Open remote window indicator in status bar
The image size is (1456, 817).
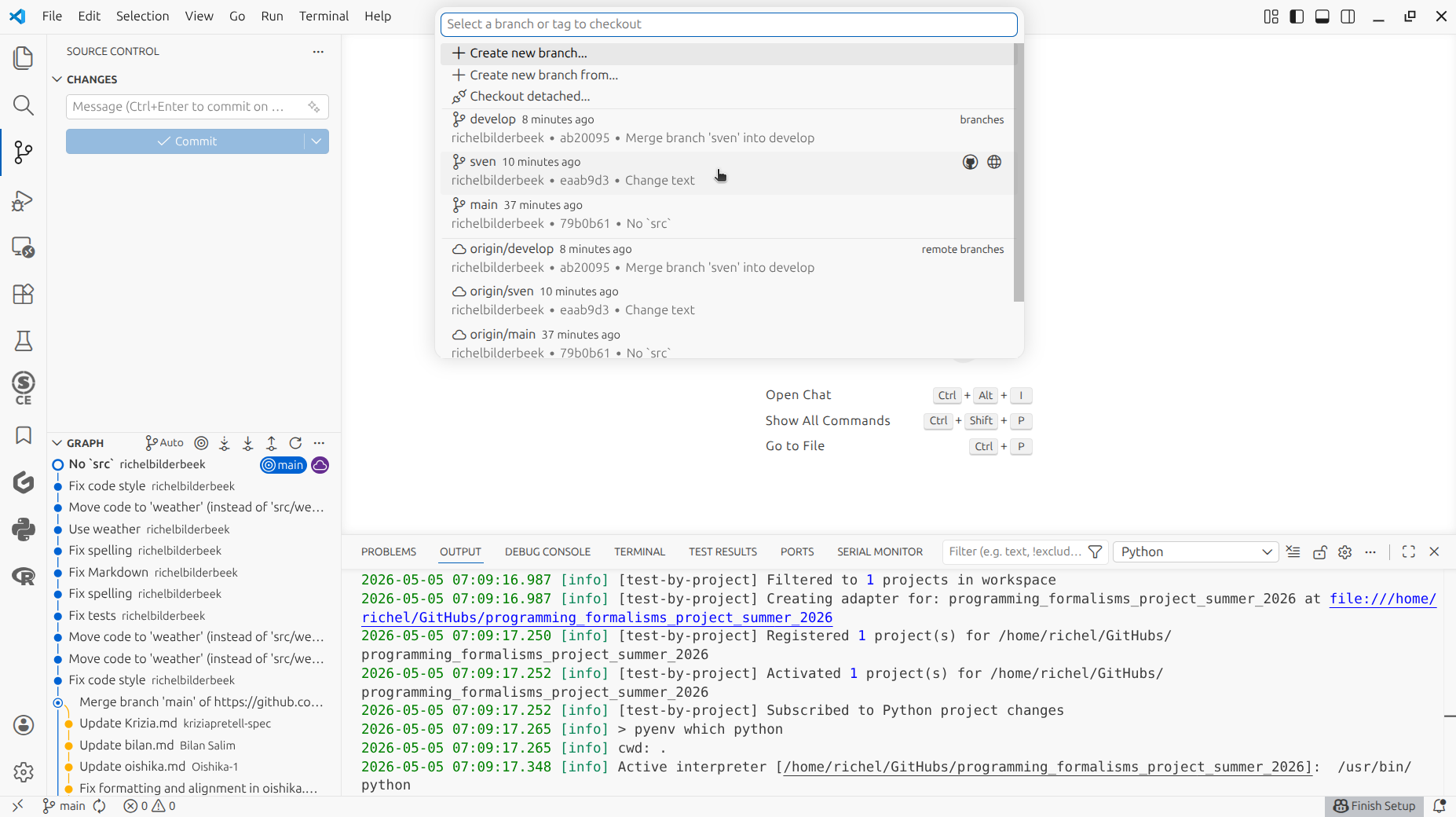click(x=17, y=806)
